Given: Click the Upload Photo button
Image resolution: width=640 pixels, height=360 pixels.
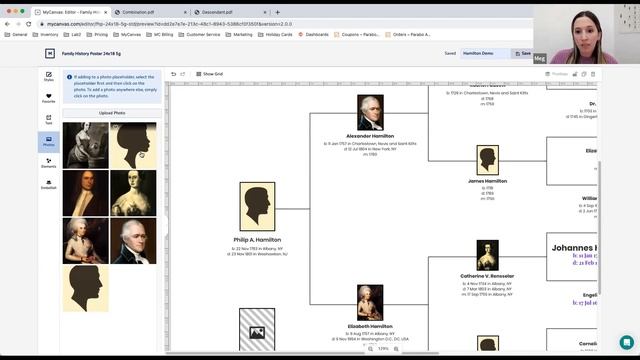Looking at the screenshot, I should pyautogui.click(x=112, y=113).
